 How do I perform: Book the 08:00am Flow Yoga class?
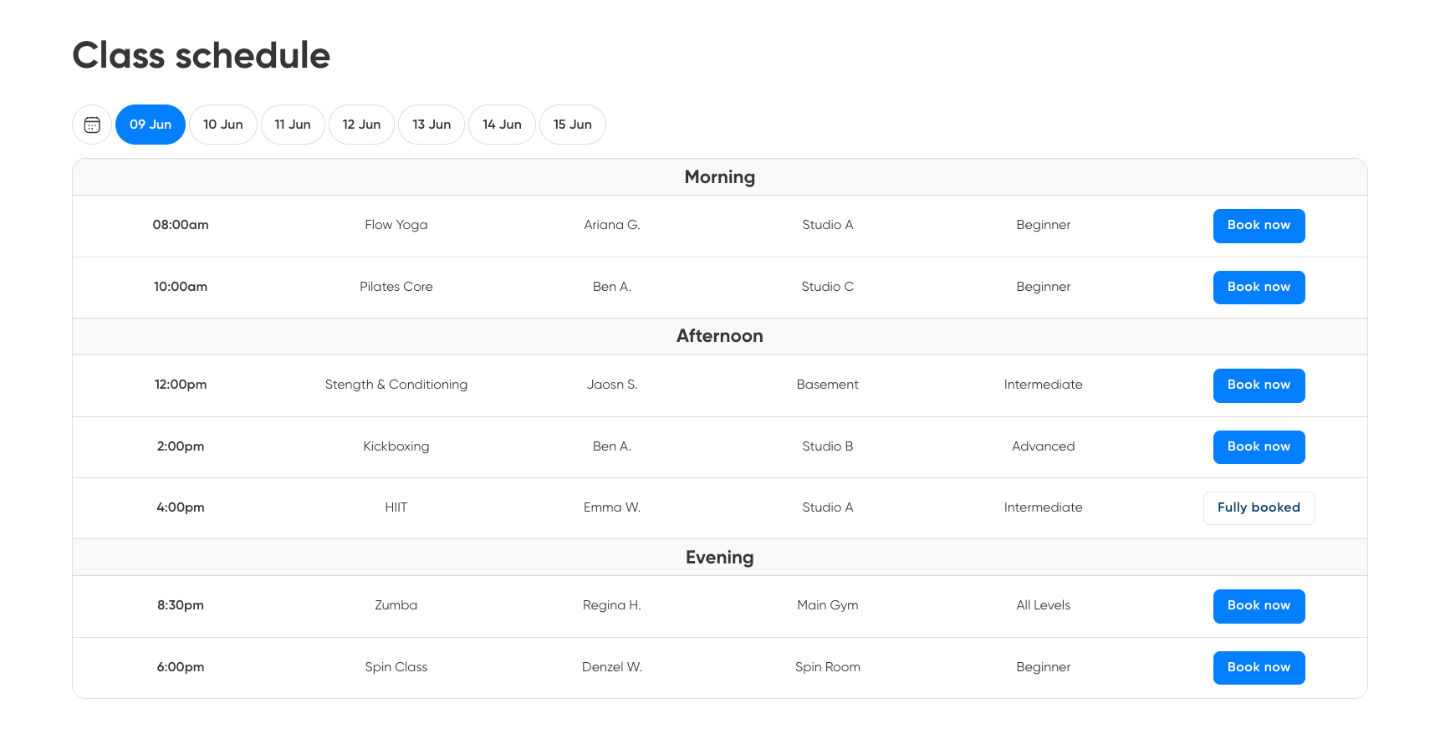pos(1258,226)
